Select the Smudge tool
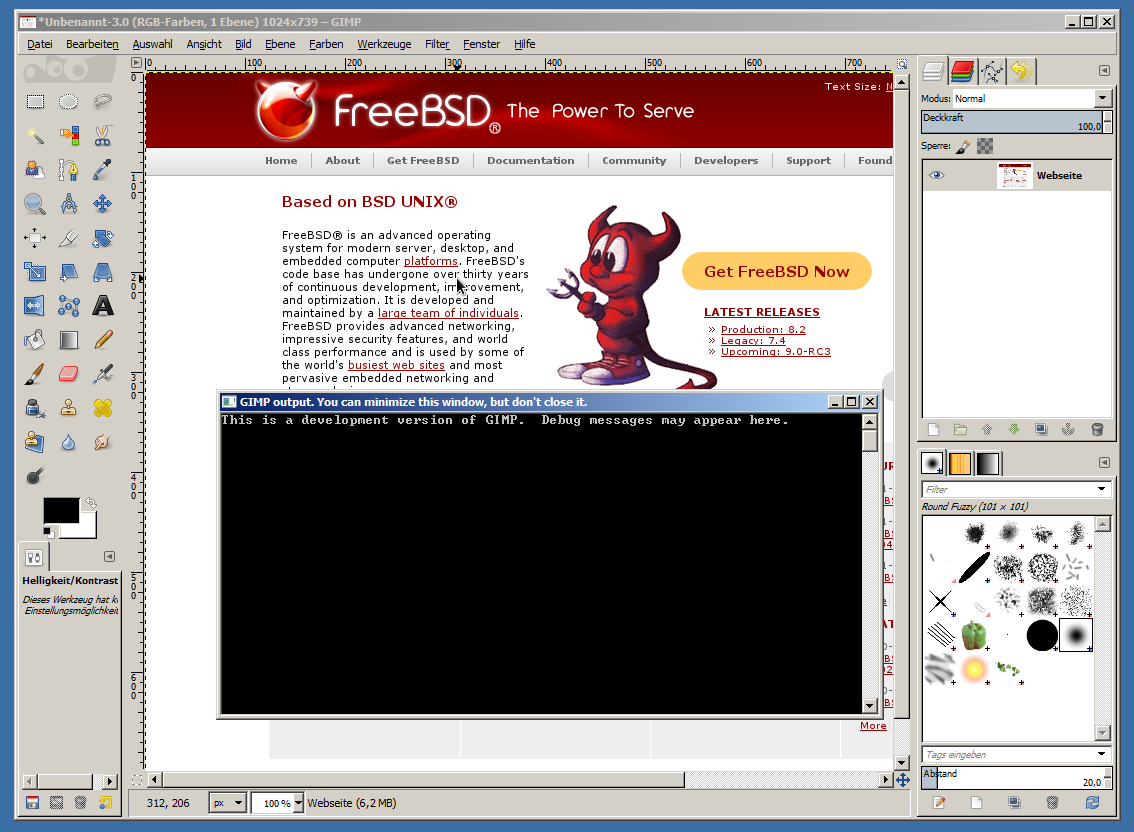Viewport: 1134px width, 832px height. pyautogui.click(x=103, y=442)
